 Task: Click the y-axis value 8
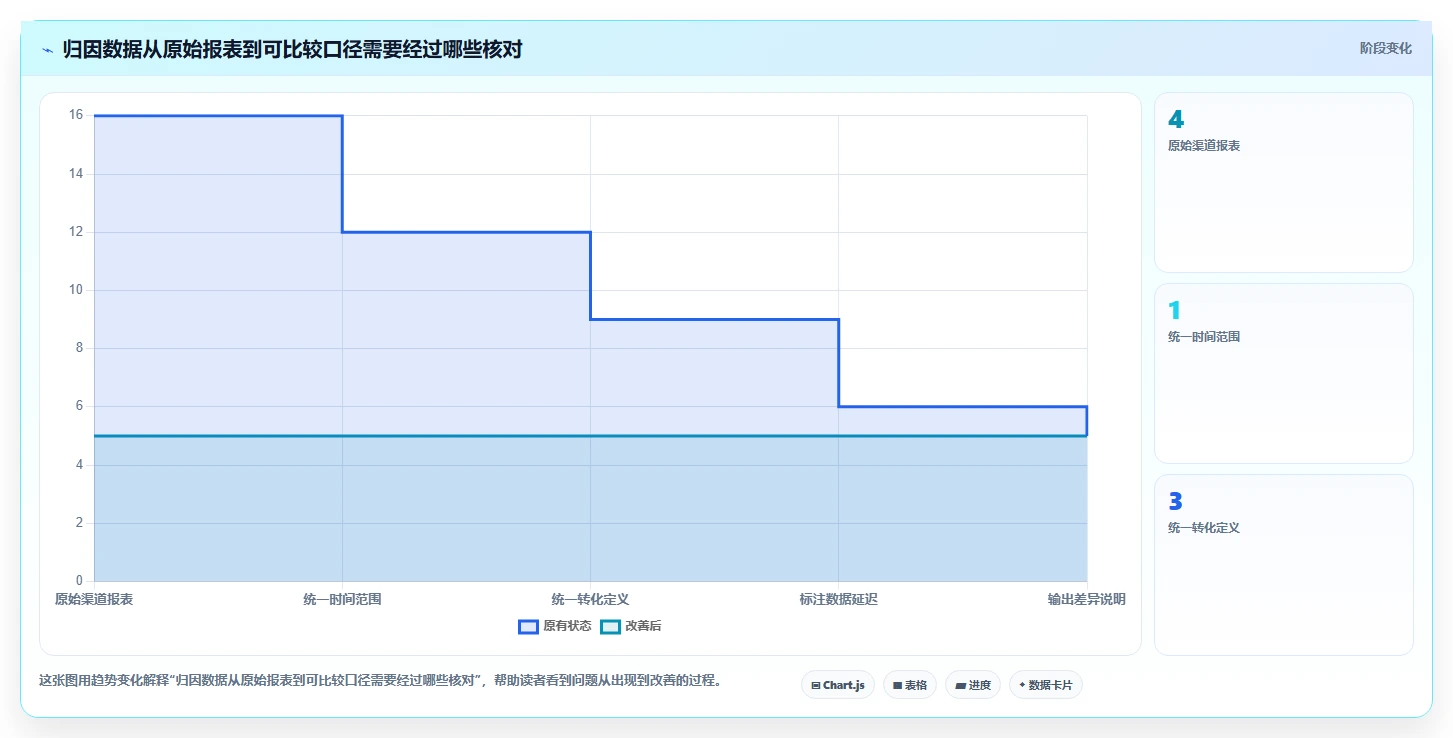point(80,348)
